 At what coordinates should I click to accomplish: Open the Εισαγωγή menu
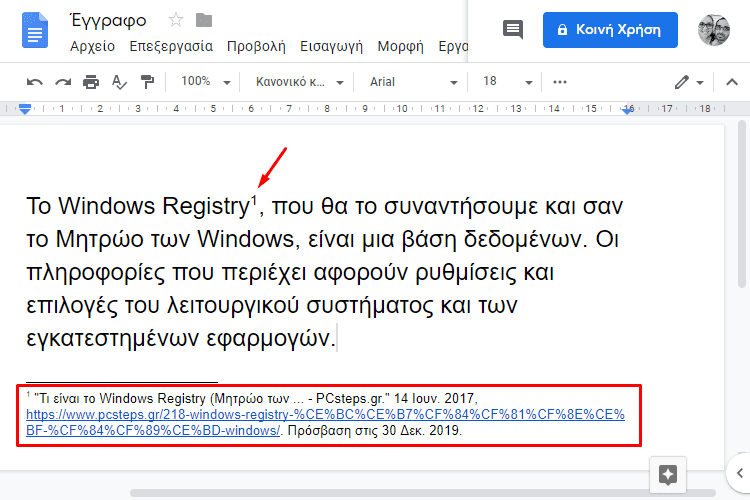tap(331, 46)
